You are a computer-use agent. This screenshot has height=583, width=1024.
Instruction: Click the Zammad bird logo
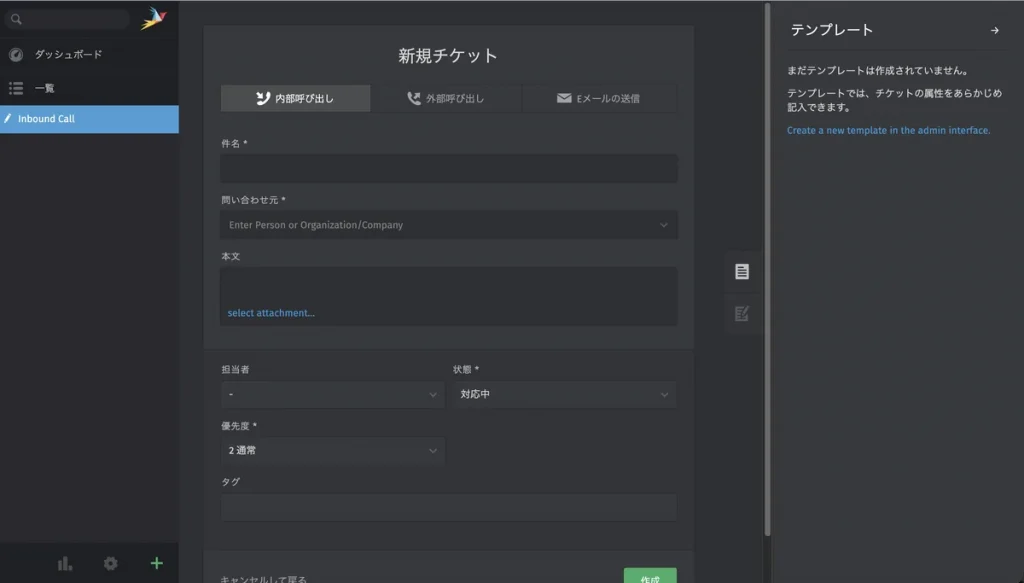coord(153,18)
